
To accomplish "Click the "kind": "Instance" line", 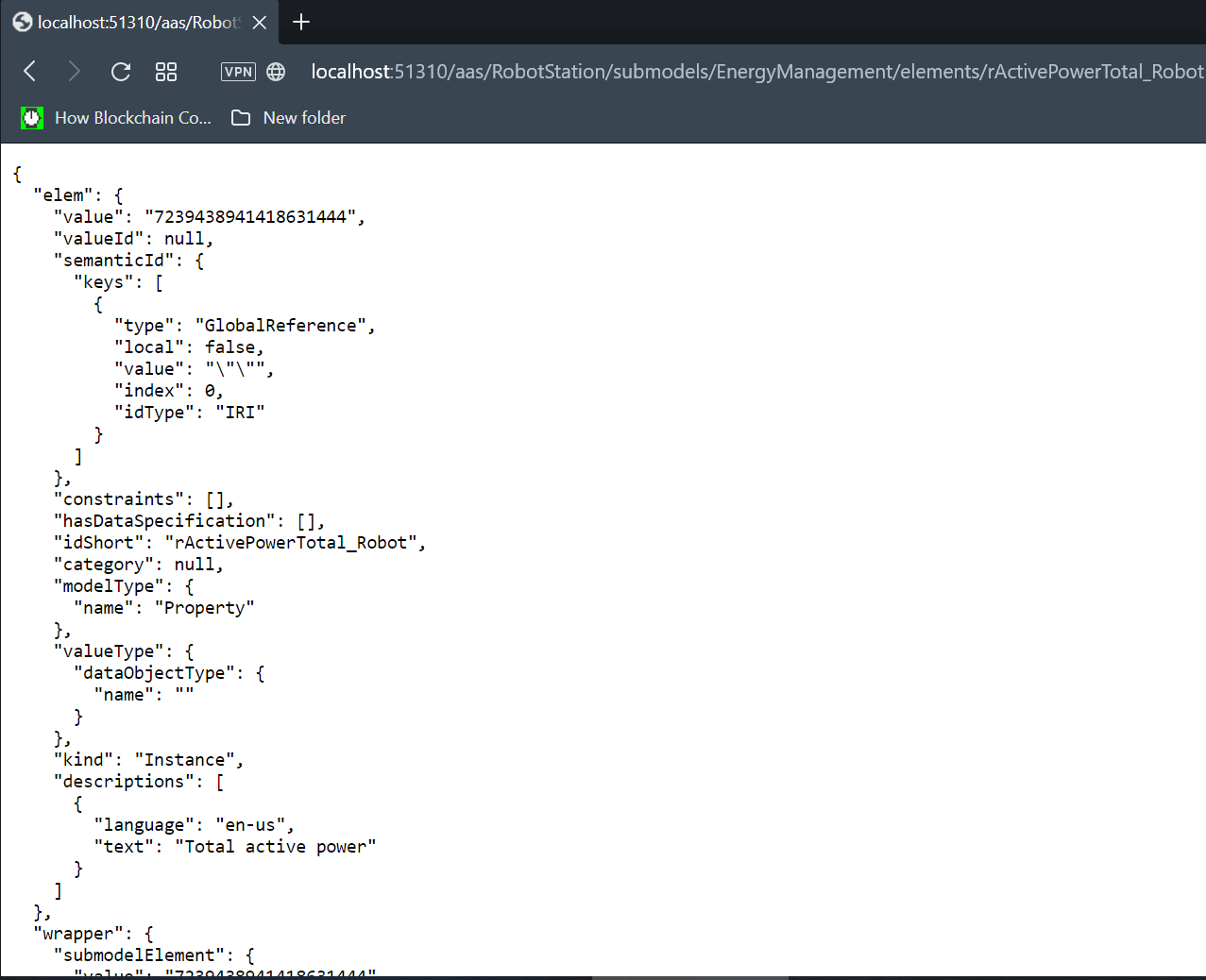I will [x=148, y=760].
